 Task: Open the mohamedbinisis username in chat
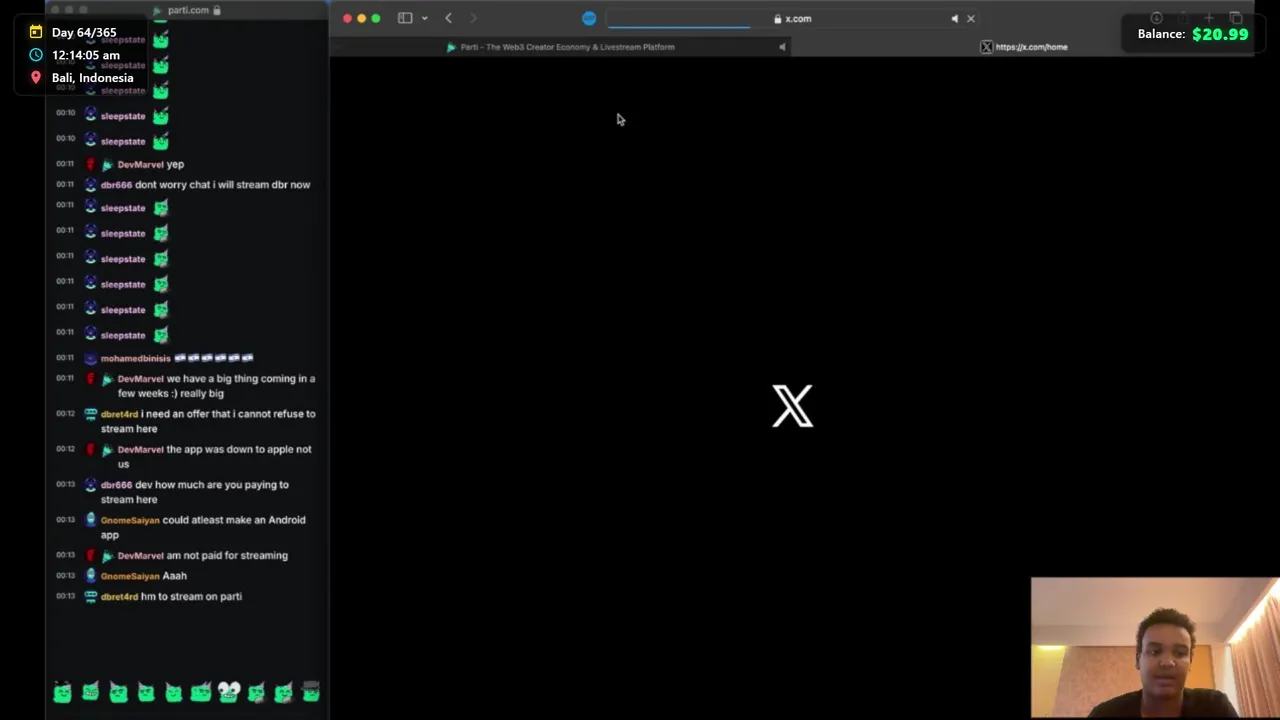click(x=135, y=358)
